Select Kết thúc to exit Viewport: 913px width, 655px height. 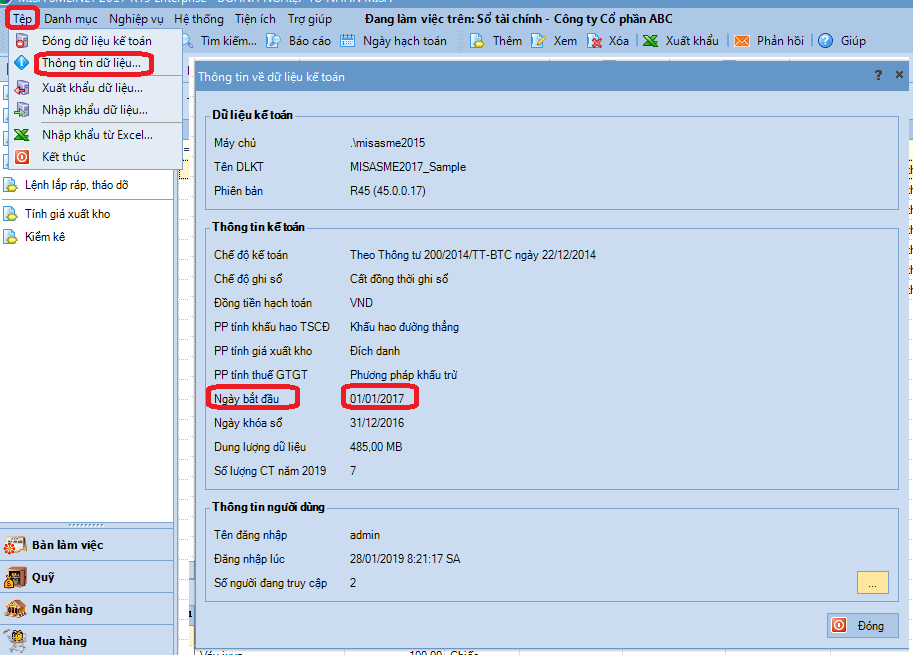[x=63, y=157]
